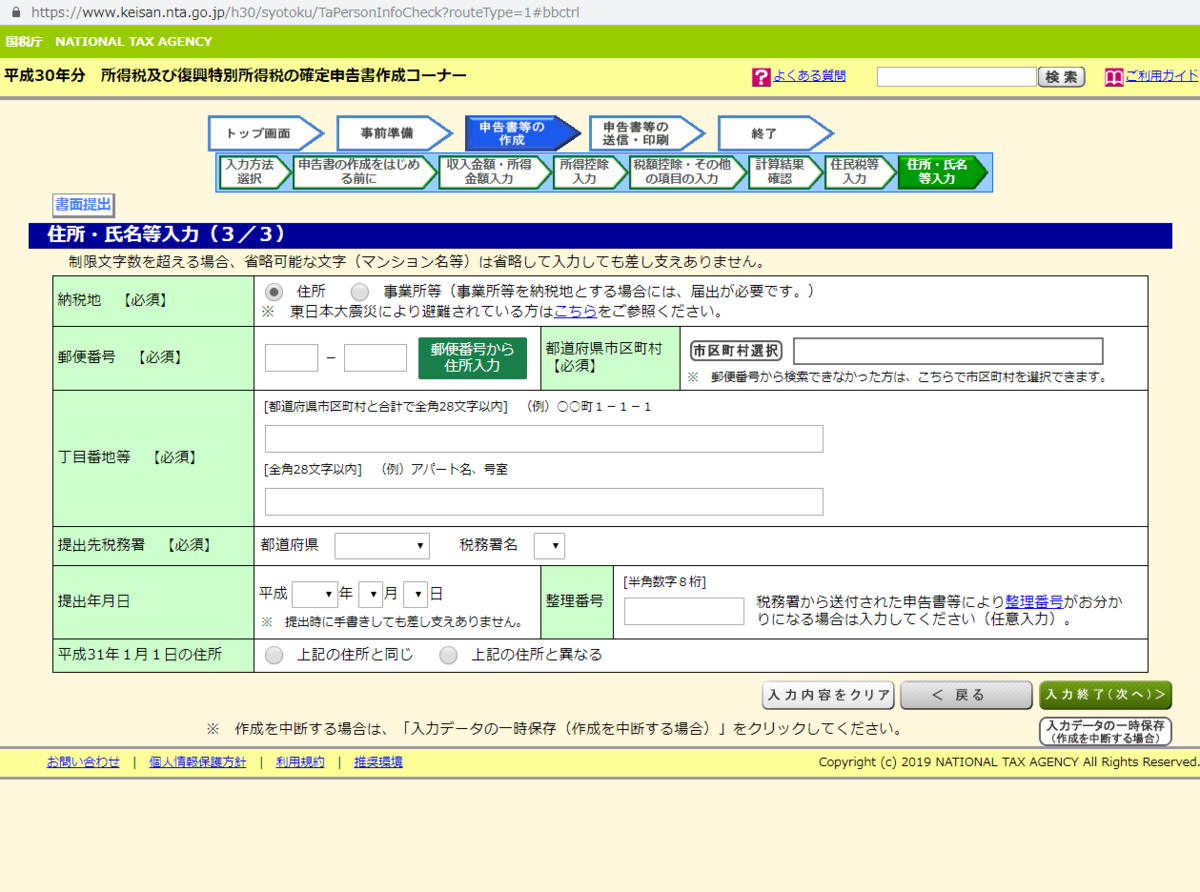Click 入力終了(次へ) button

1105,695
